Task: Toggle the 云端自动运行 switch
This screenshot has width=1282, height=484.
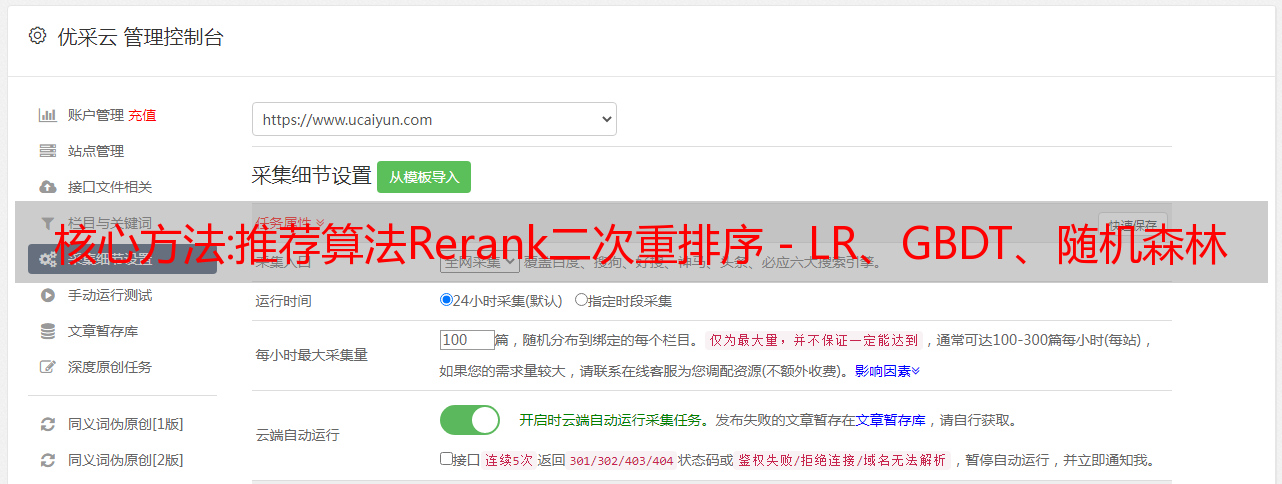Action: [470, 420]
